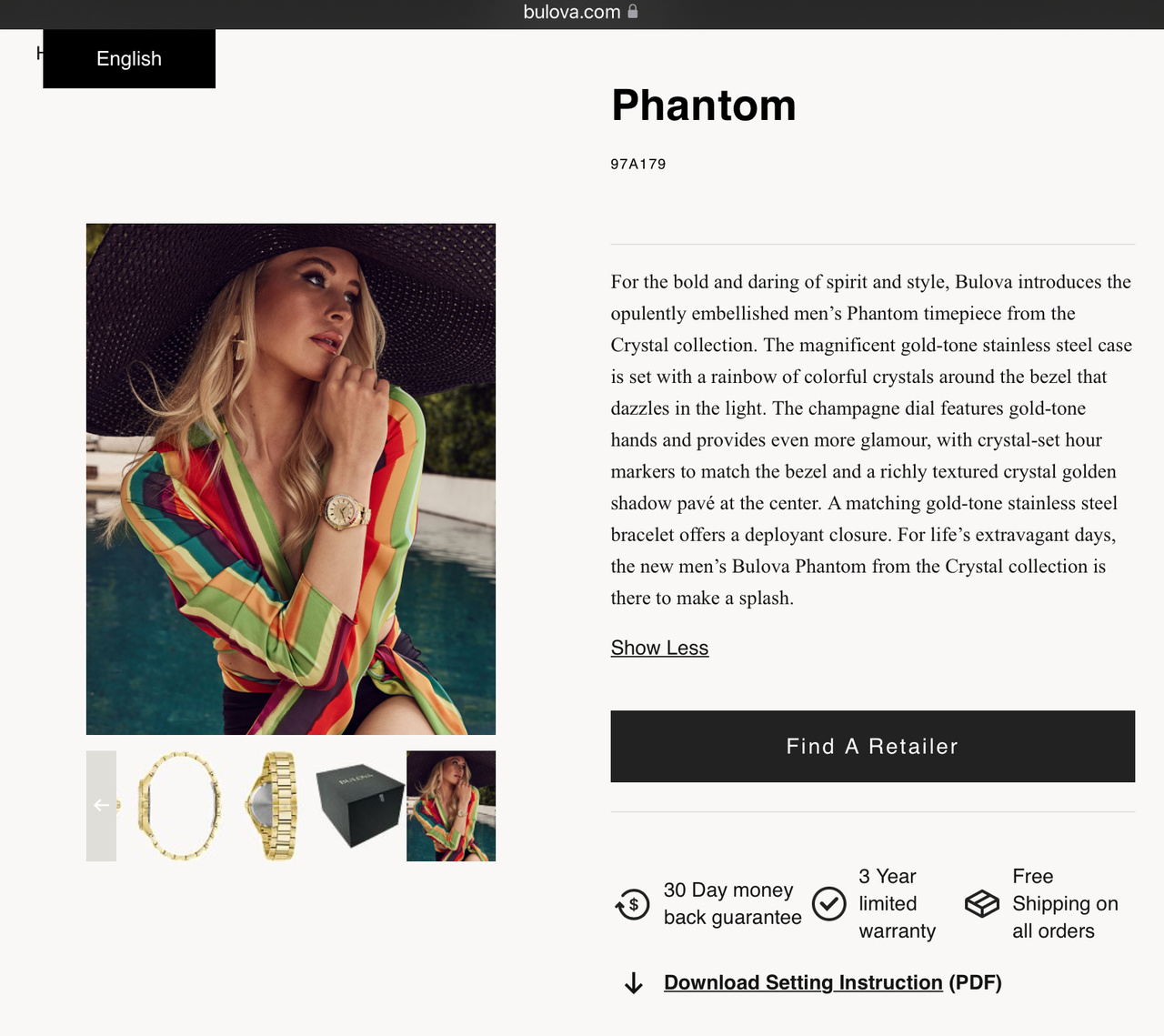1164x1036 pixels.
Task: Click the Free Shipping on all orders text
Action: [x=1064, y=903]
